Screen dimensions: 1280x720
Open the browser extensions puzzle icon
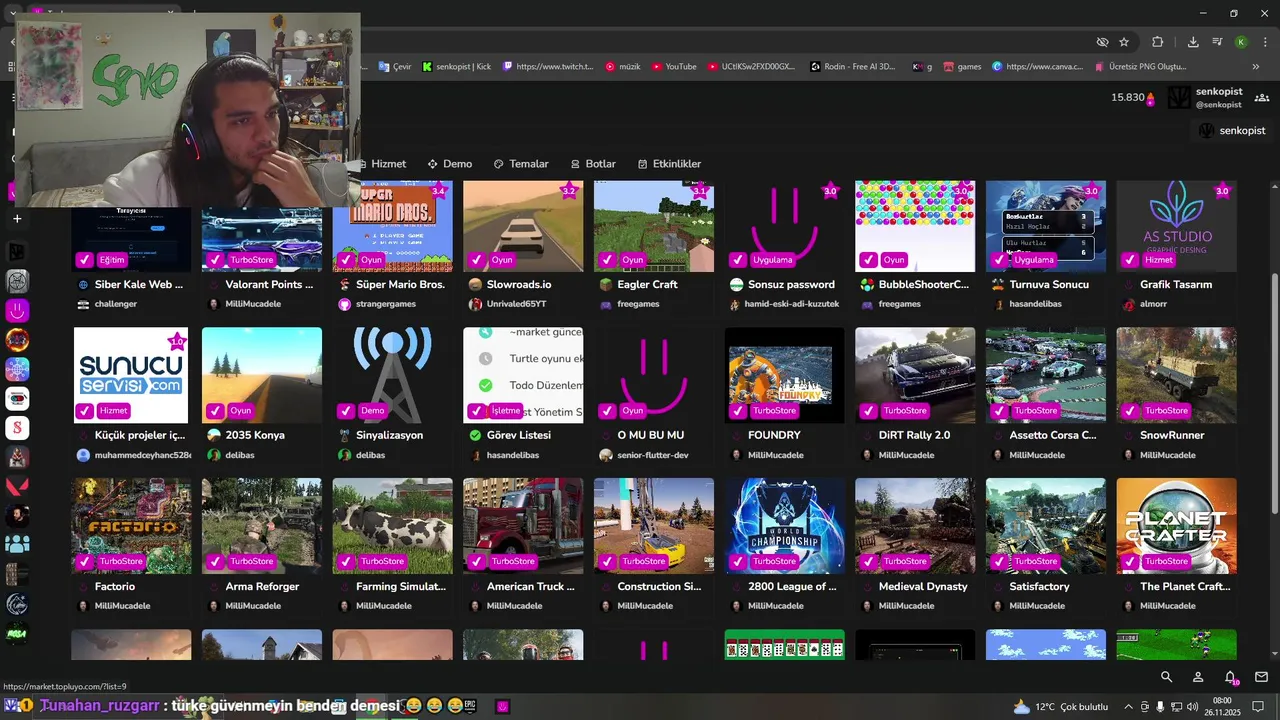1158,42
